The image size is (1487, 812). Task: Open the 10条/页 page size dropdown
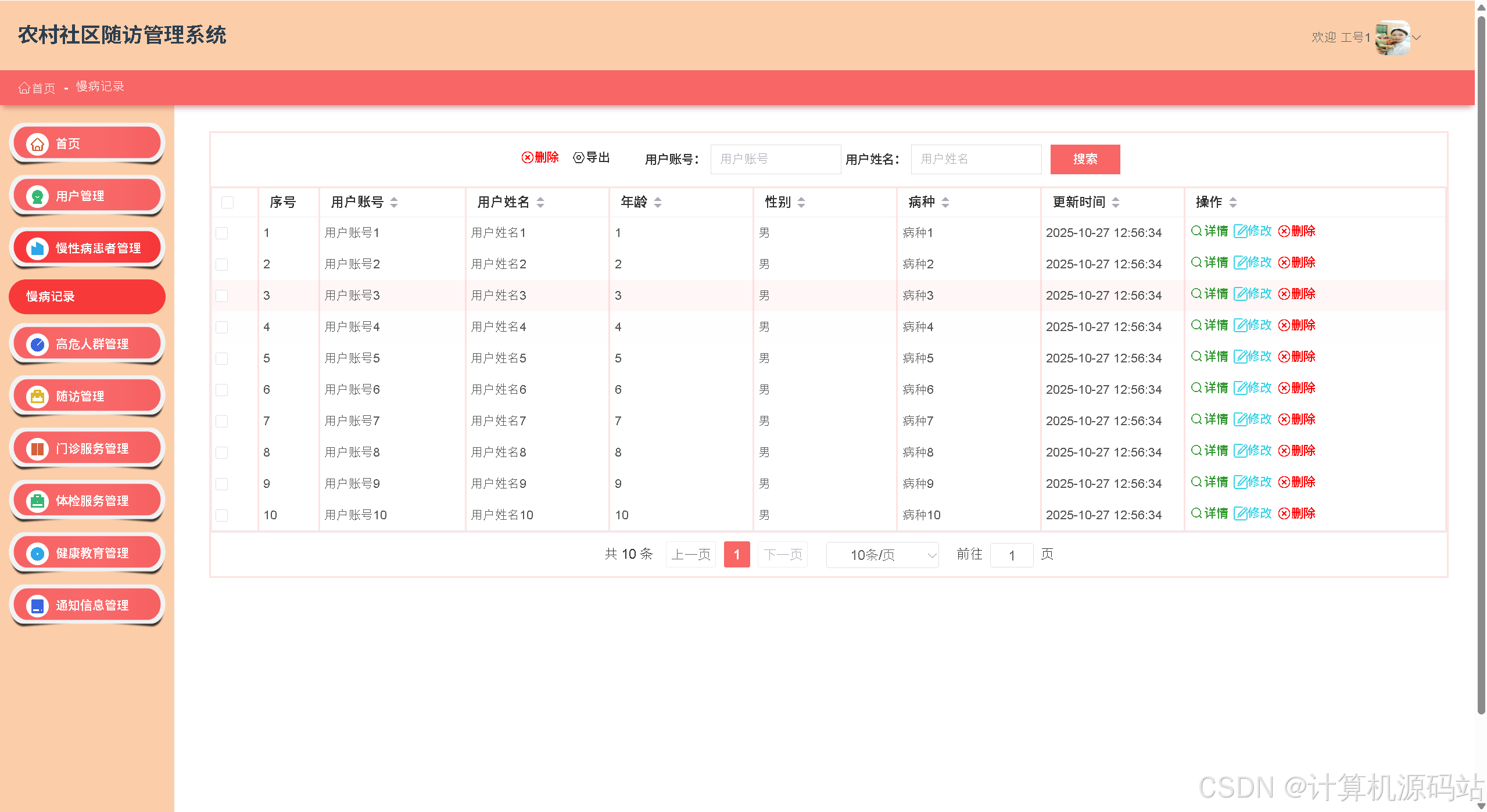click(882, 555)
